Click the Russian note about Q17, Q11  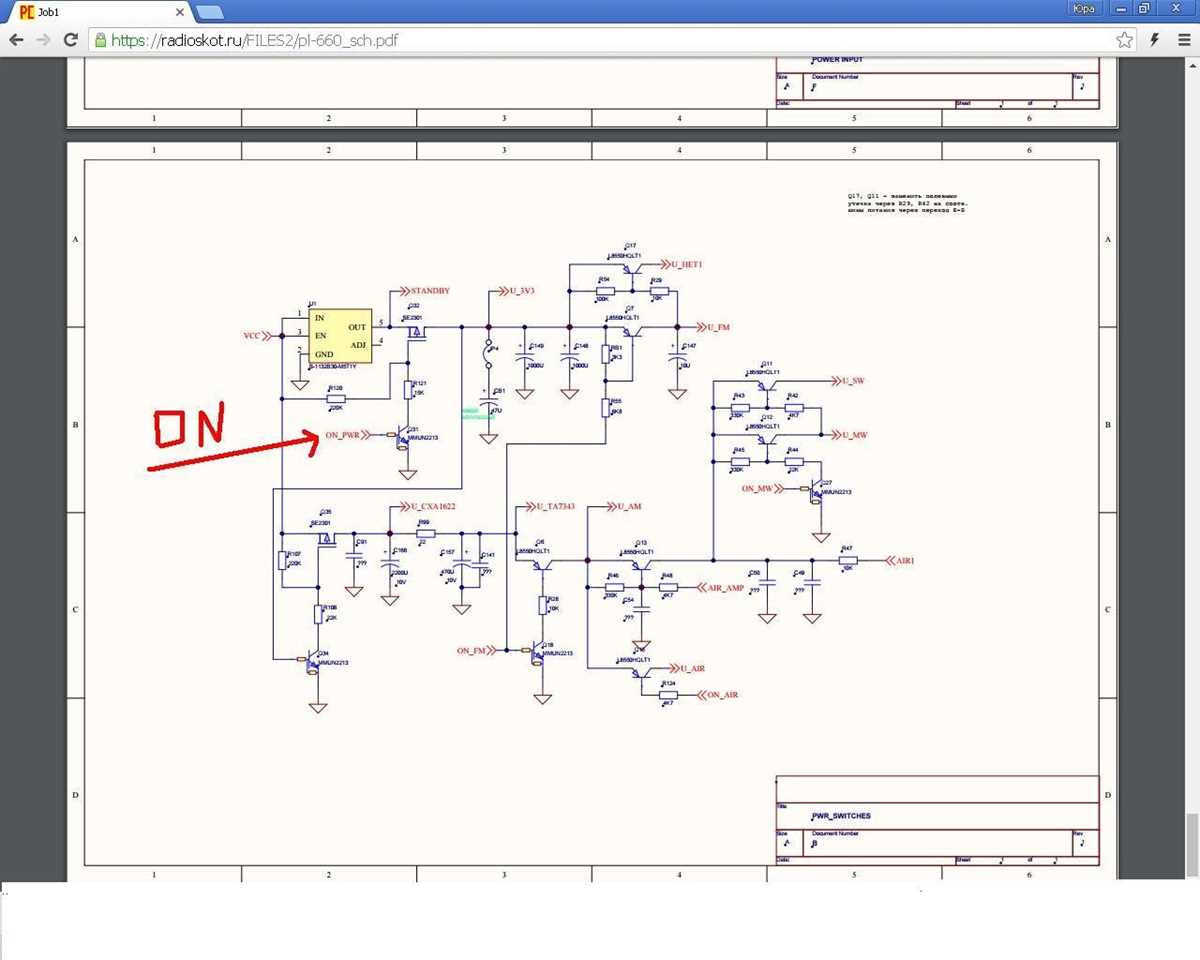(x=908, y=204)
